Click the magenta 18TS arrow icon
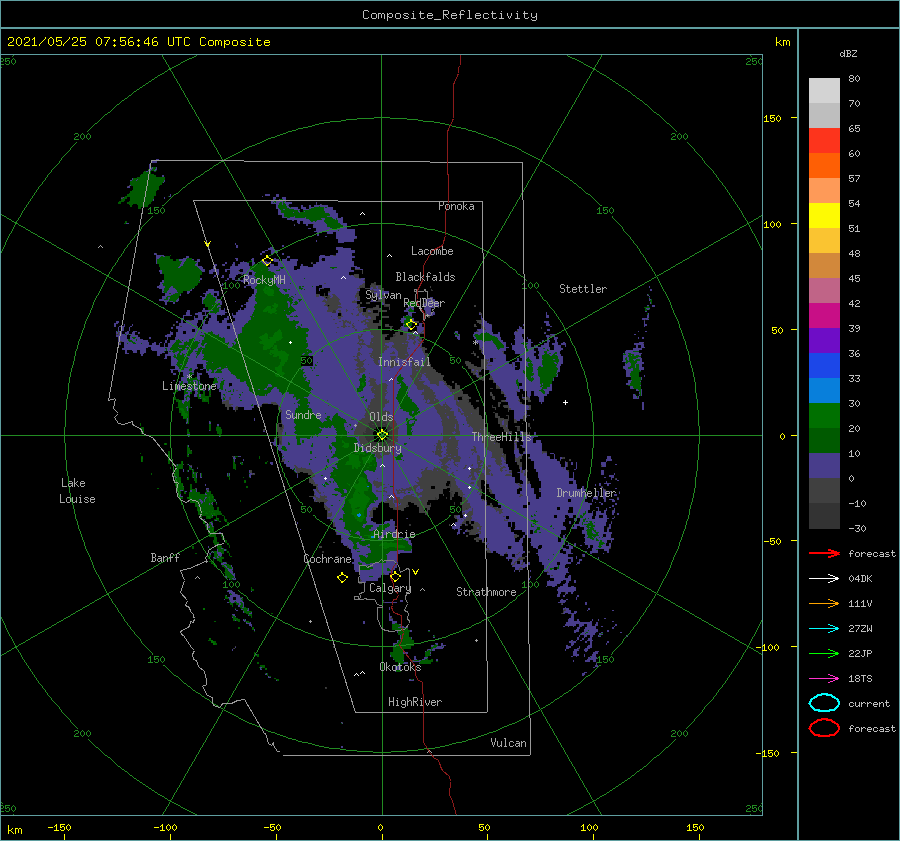 point(824,679)
